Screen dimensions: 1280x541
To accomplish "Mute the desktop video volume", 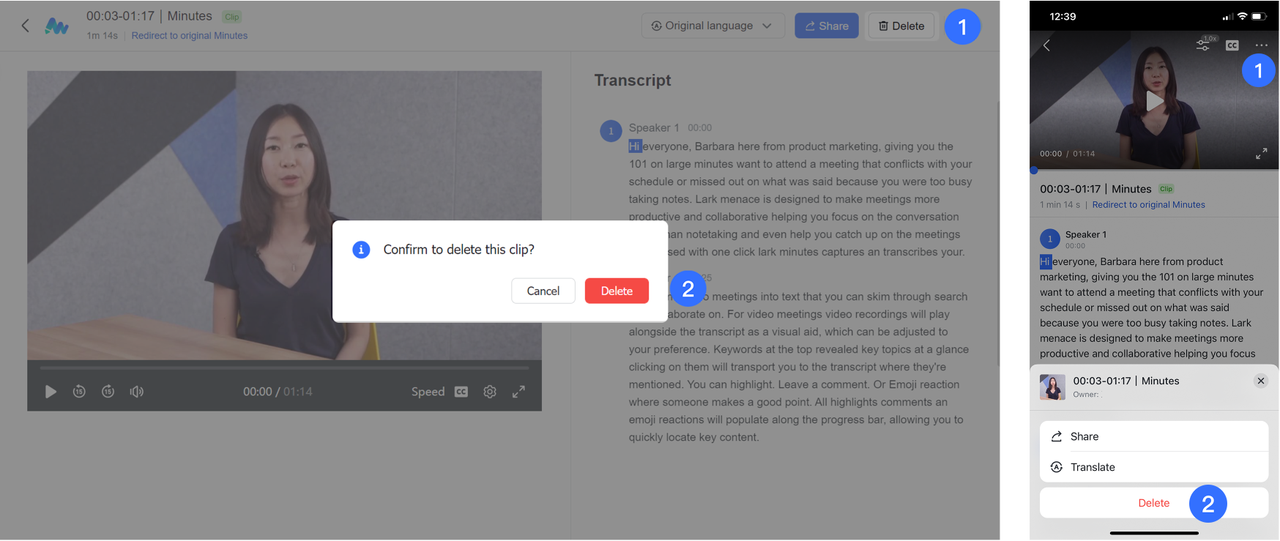I will coord(137,392).
